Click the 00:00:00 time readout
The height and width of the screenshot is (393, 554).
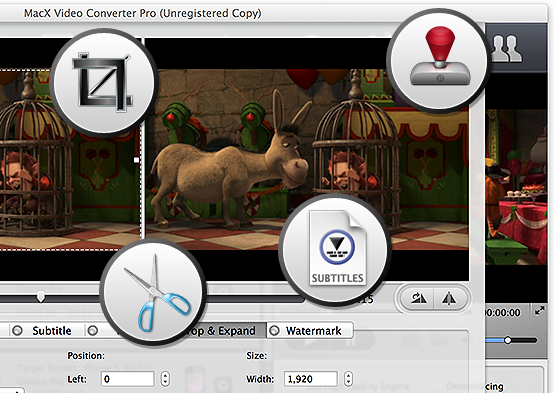pos(503,312)
